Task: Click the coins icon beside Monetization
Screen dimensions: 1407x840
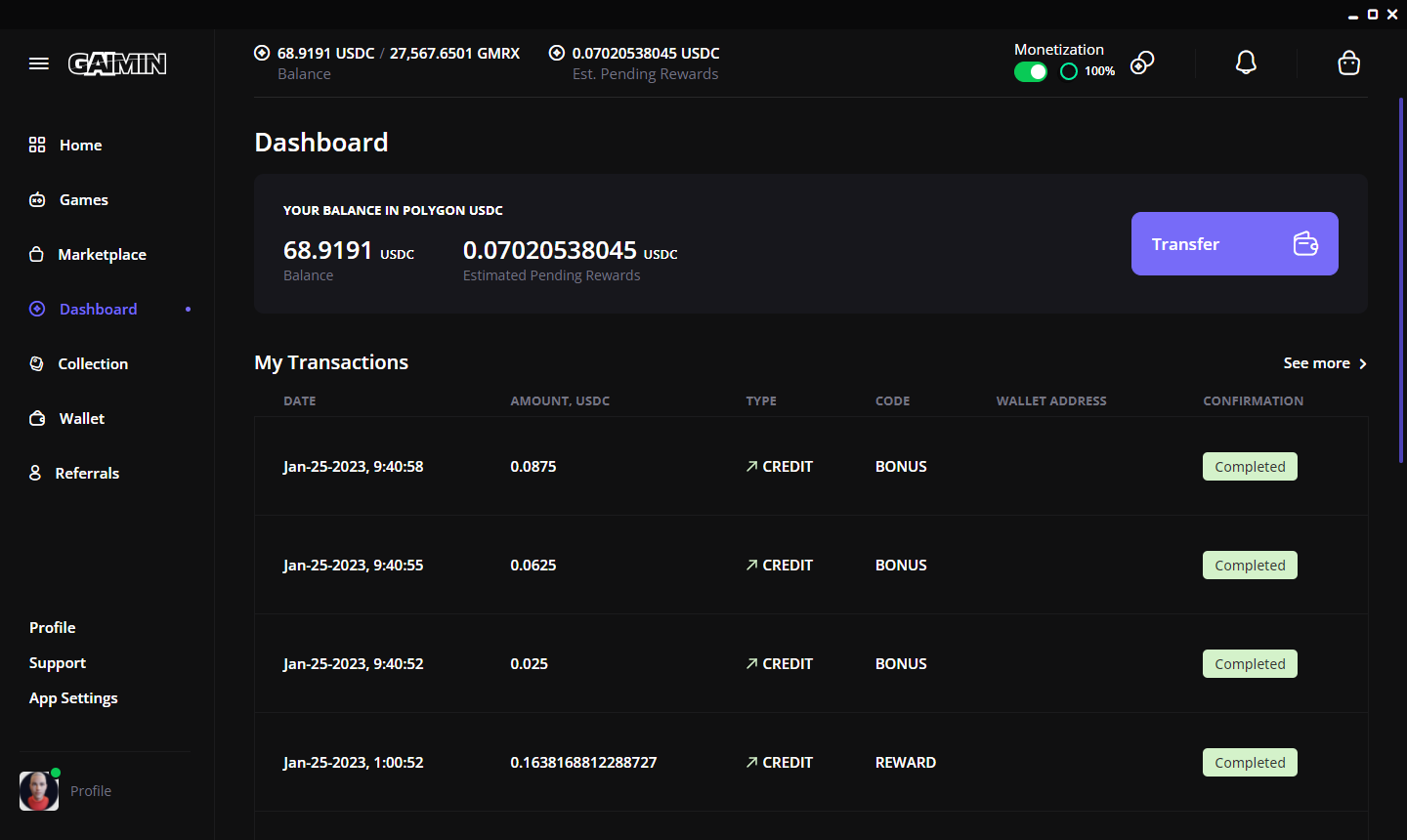Action: [x=1142, y=63]
